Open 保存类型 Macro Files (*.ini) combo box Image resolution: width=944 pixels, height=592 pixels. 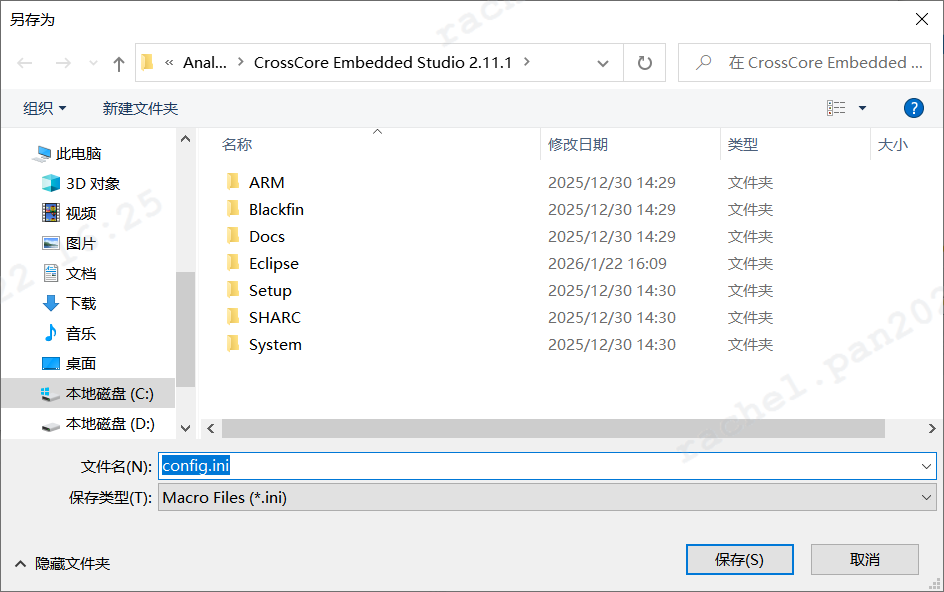pyautogui.click(x=547, y=497)
